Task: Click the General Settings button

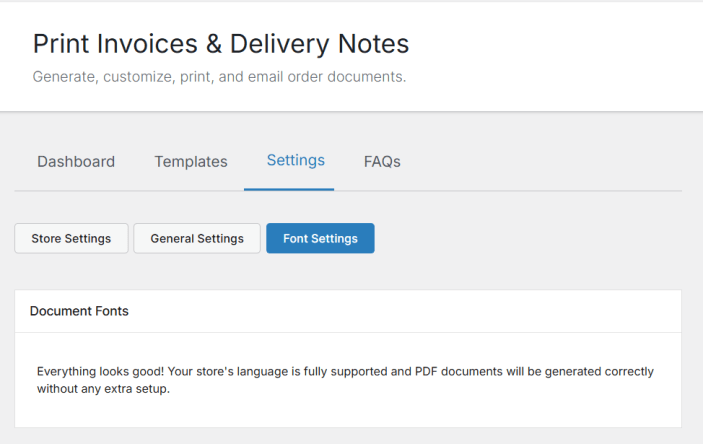Action: pos(197,238)
